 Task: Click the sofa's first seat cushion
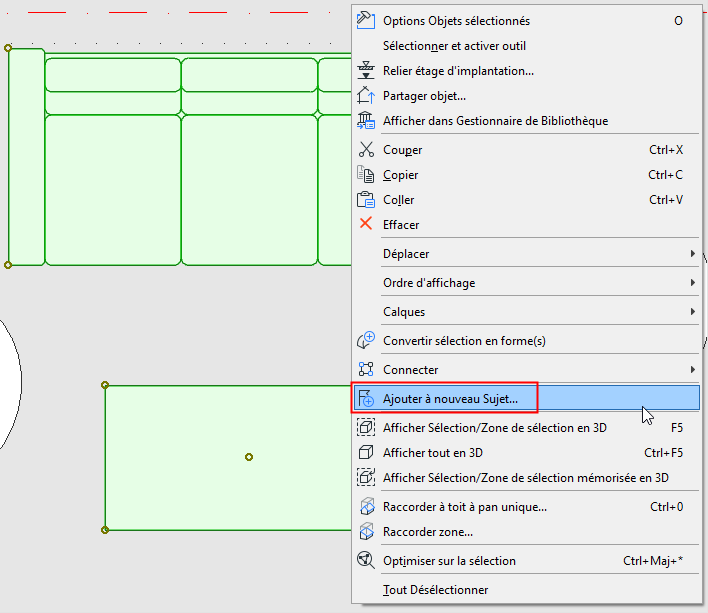pyautogui.click(x=113, y=190)
